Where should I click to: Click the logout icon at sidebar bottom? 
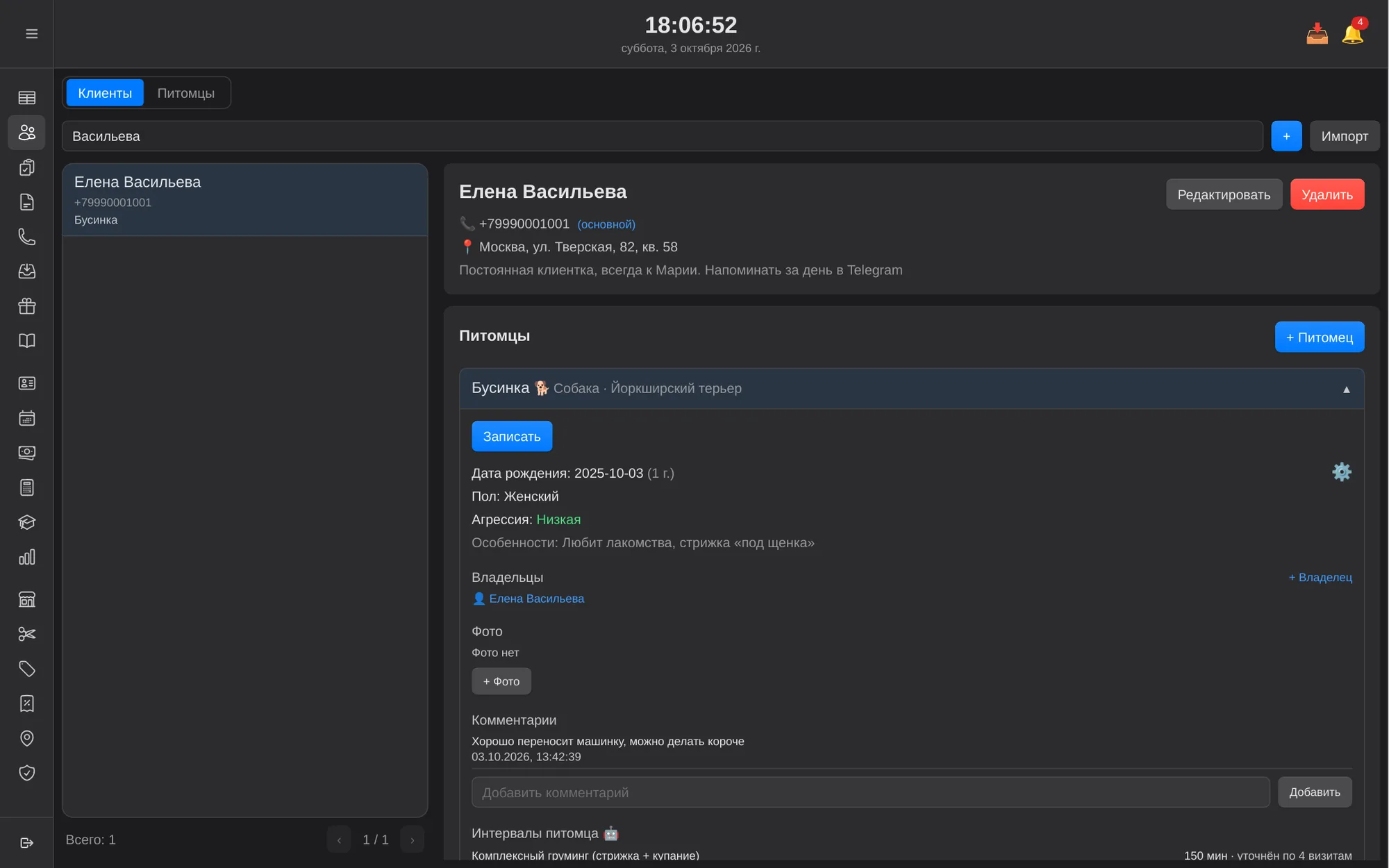(26, 842)
